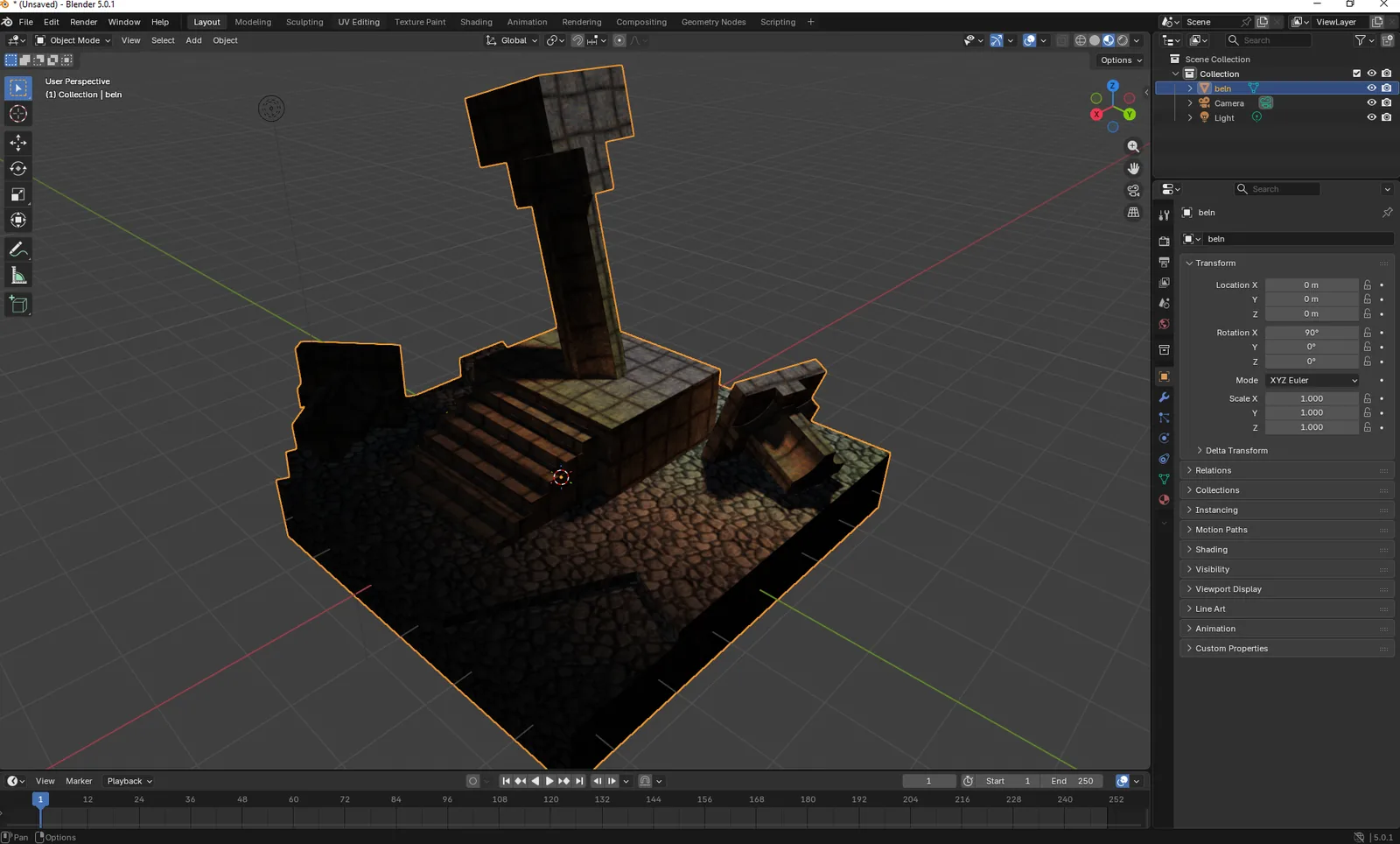Open the Add menu in viewport header
The image size is (1400, 844).
(193, 40)
